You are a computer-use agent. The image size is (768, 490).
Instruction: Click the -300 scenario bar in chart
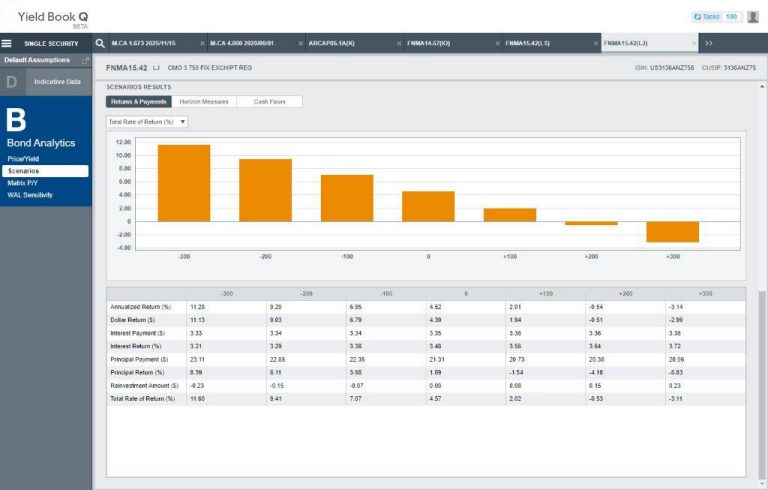pos(184,183)
